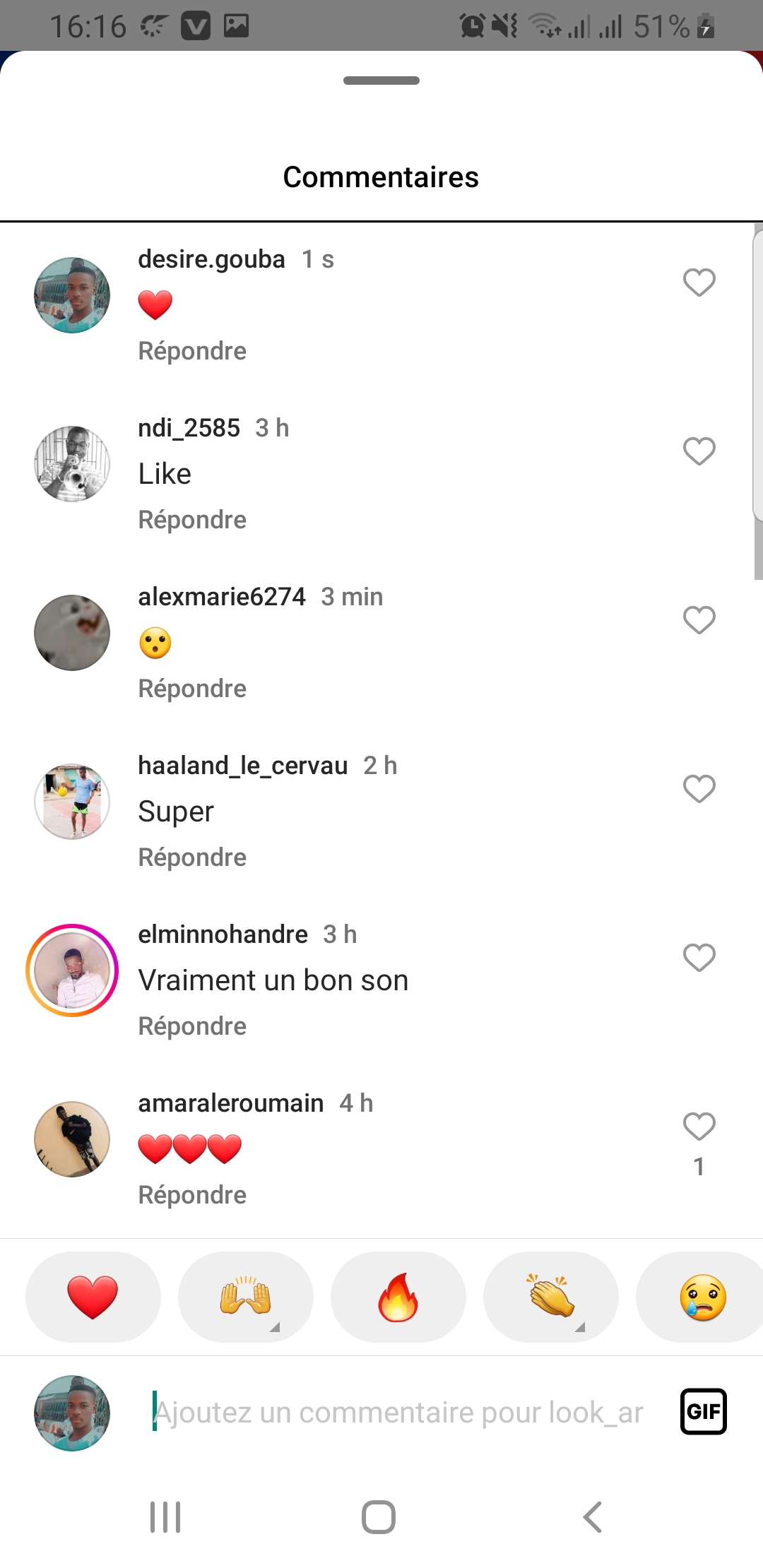This screenshot has height=1568, width=763.
Task: Like the "Vraiment un bon son" comment
Action: pyautogui.click(x=699, y=958)
